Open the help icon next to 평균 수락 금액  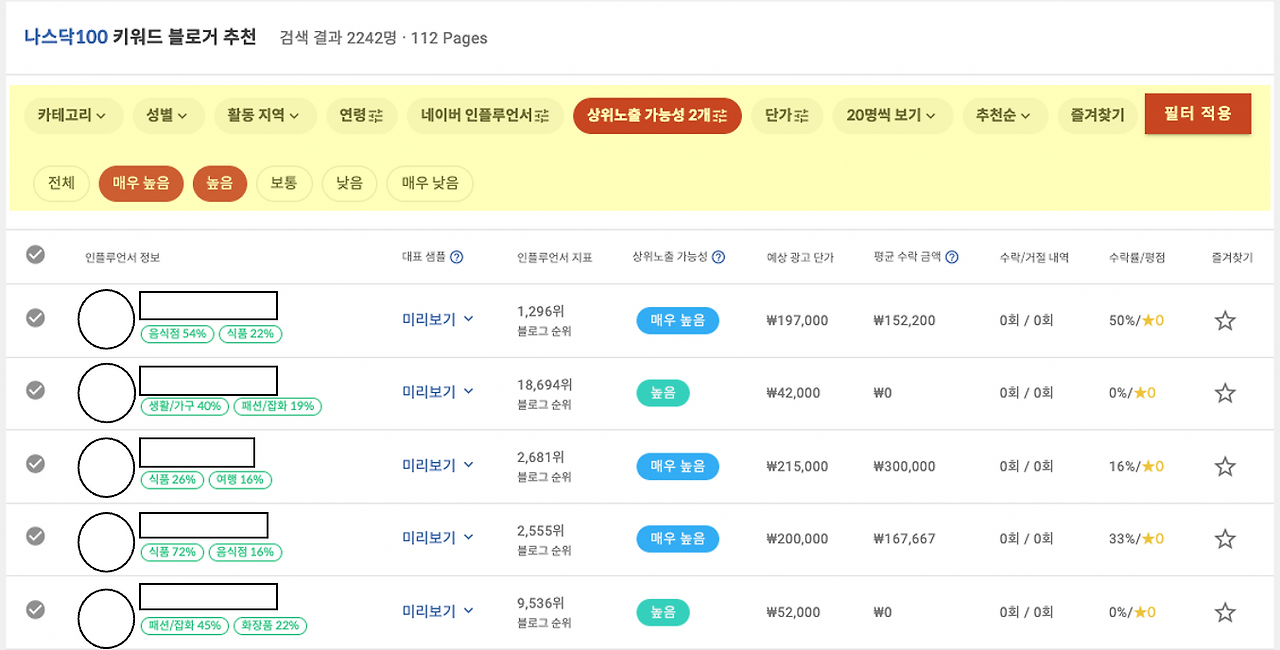(x=950, y=256)
